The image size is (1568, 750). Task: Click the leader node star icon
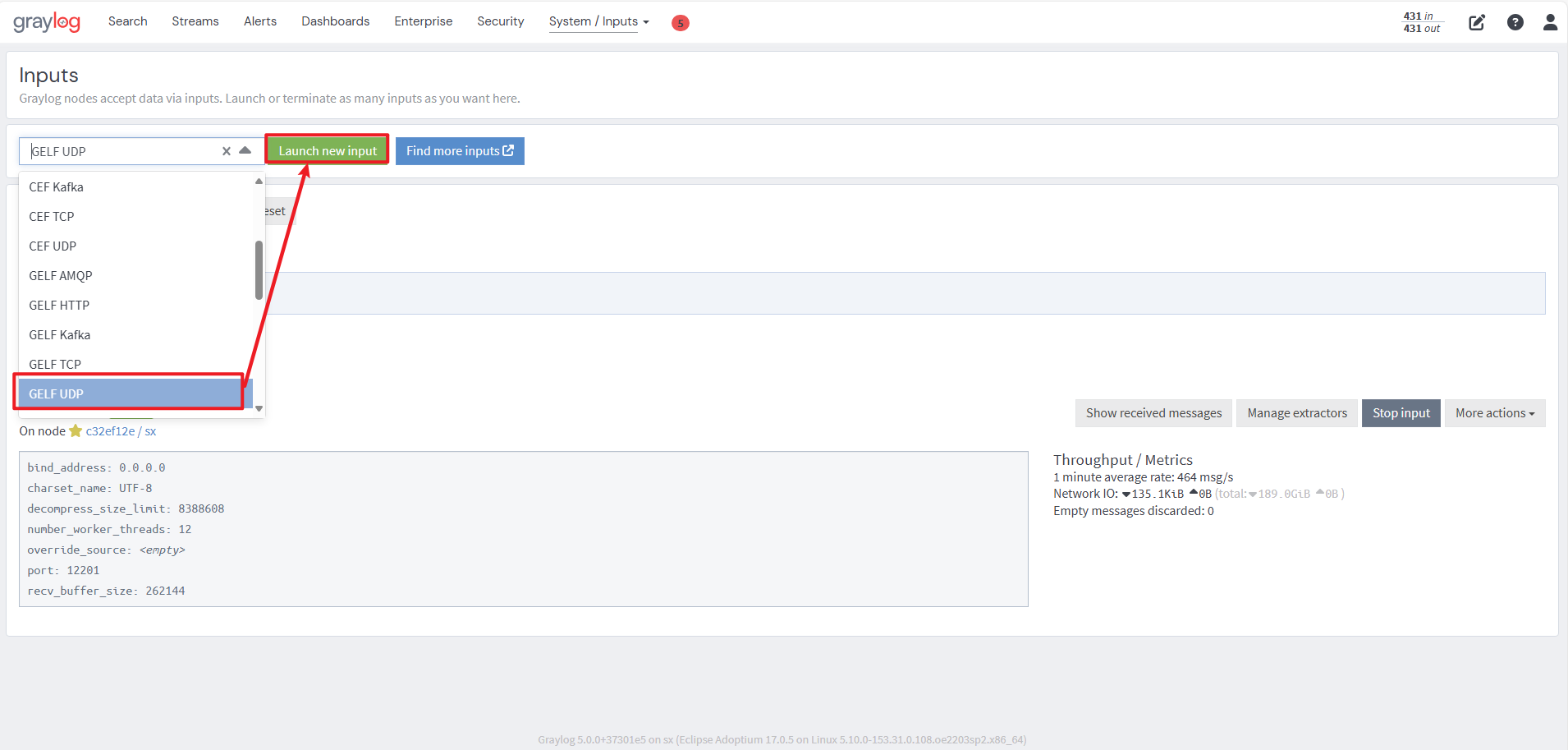tap(76, 431)
